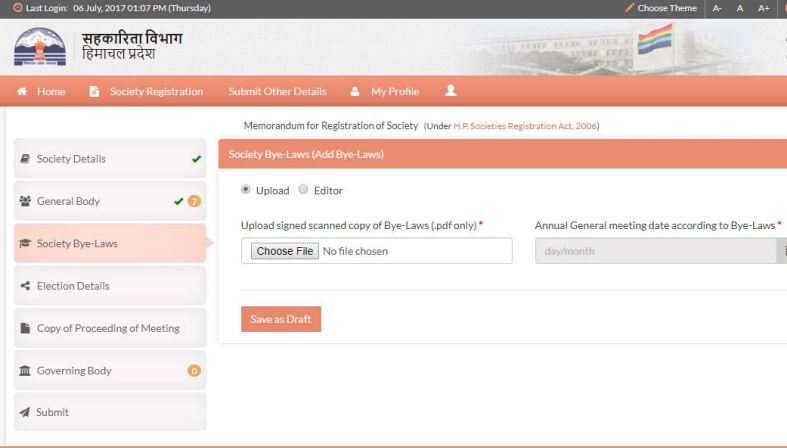Click the Society Registration document icon
787x448 pixels.
pos(94,91)
